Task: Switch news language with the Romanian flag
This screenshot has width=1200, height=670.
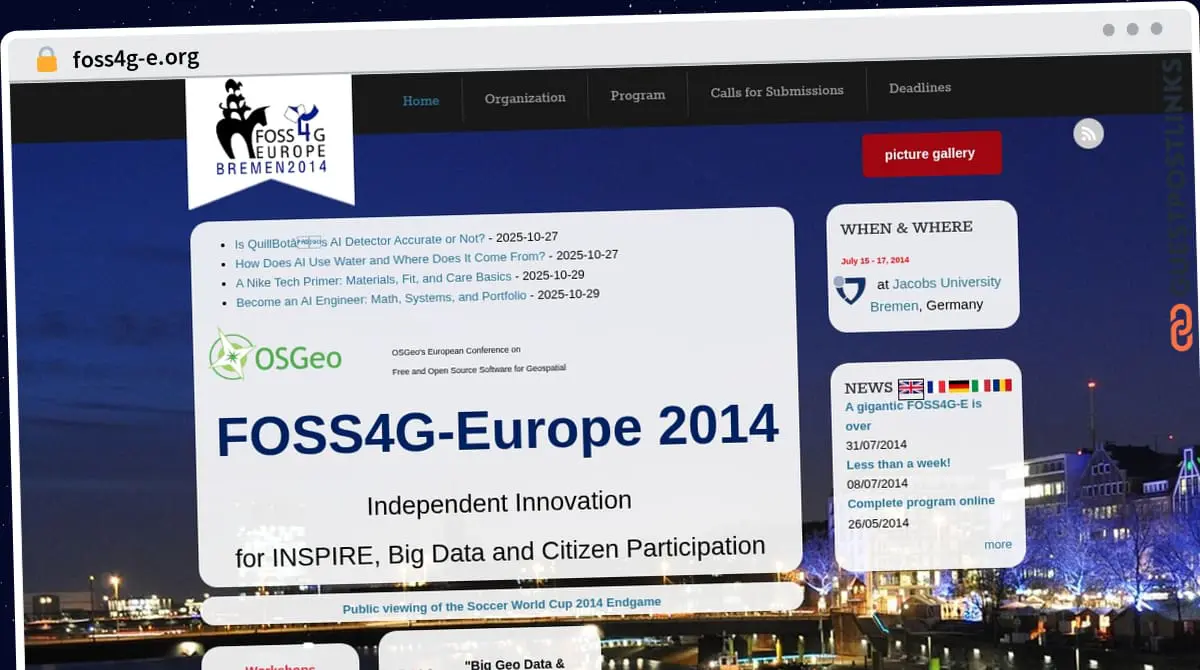Action: [x=1002, y=385]
